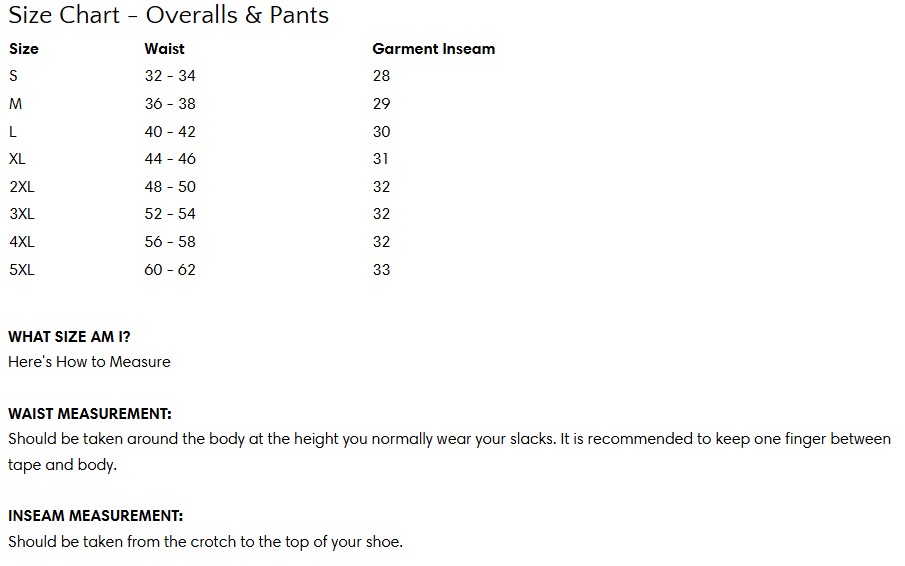The height and width of the screenshot is (566, 905).
Task: Click the XL size label
Action: tap(17, 159)
